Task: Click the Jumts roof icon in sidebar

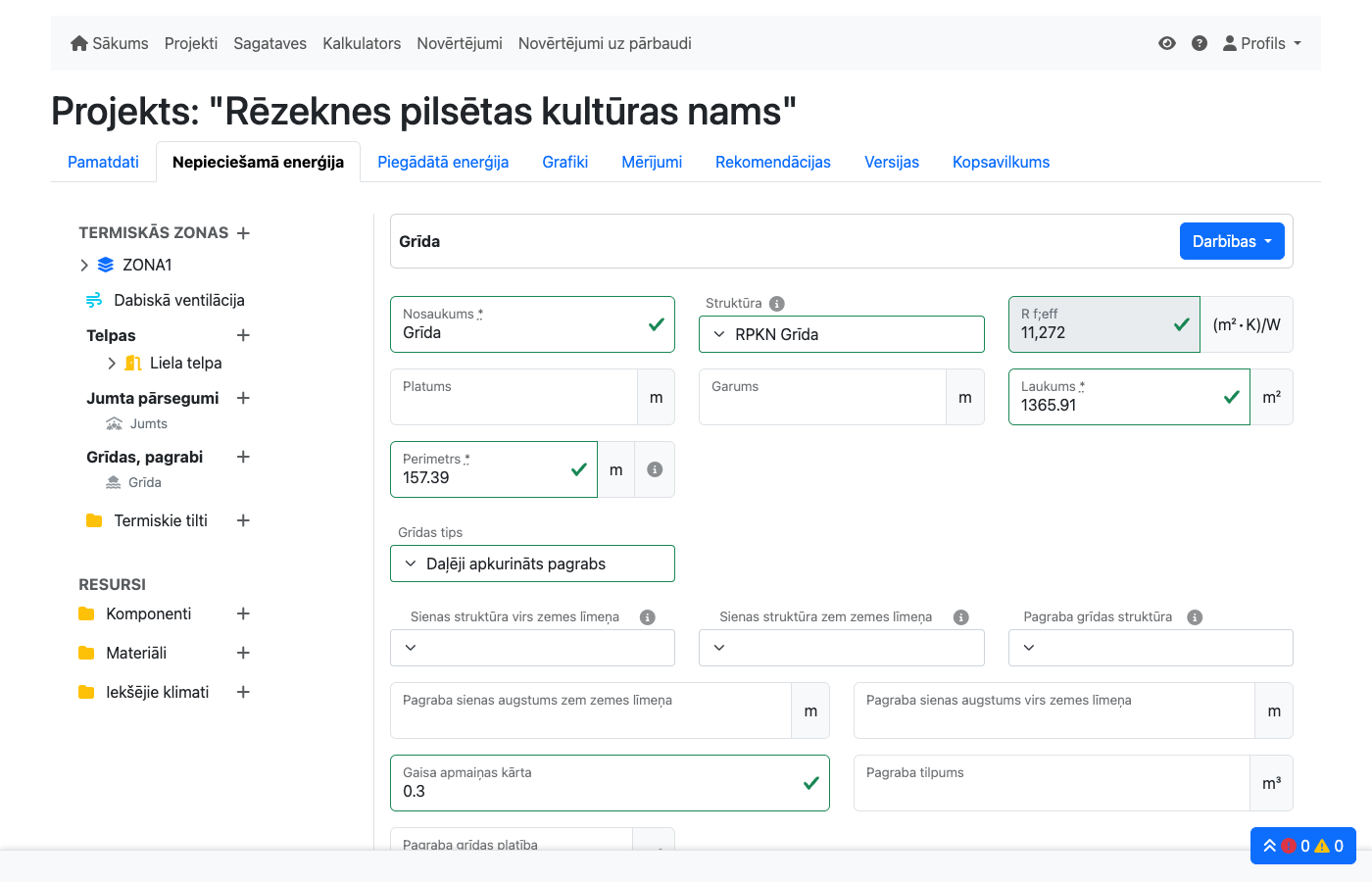Action: [113, 423]
